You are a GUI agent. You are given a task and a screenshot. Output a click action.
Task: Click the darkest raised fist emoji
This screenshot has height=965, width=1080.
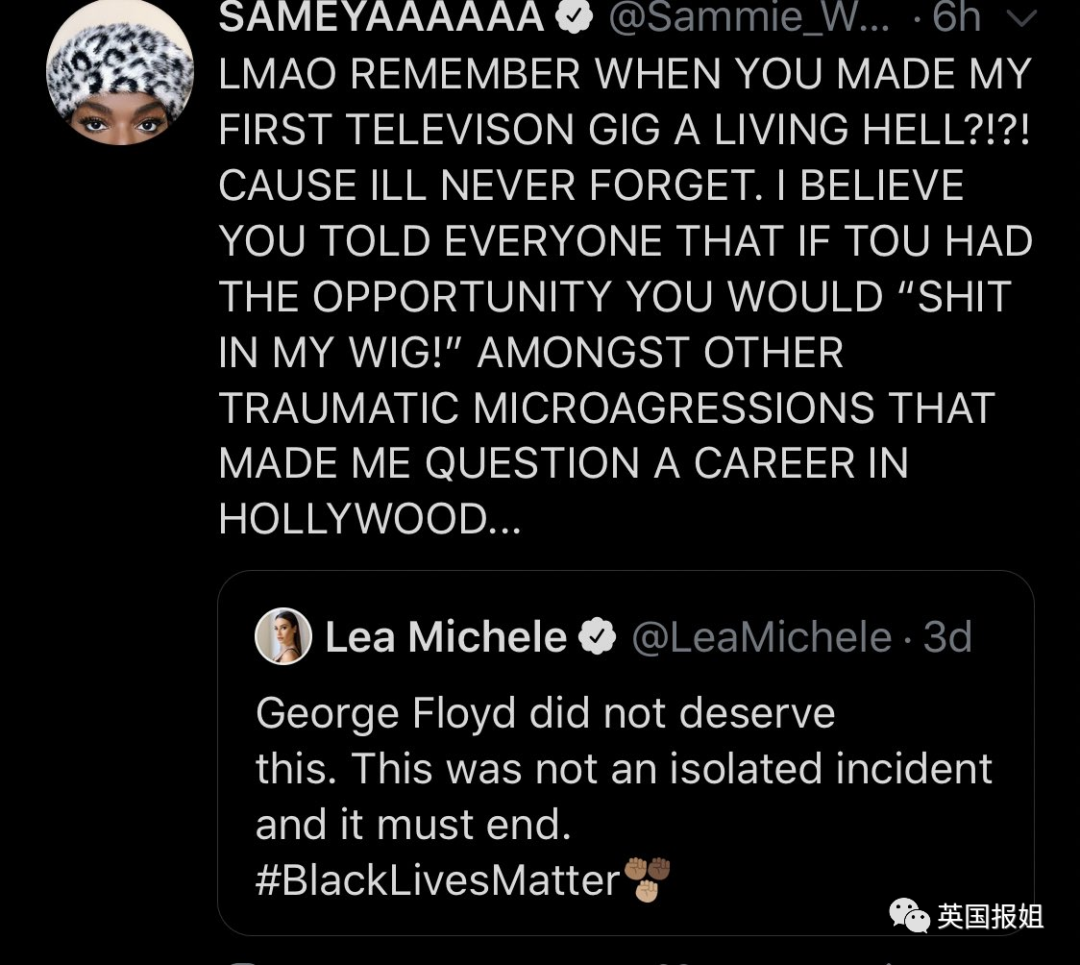click(x=659, y=869)
